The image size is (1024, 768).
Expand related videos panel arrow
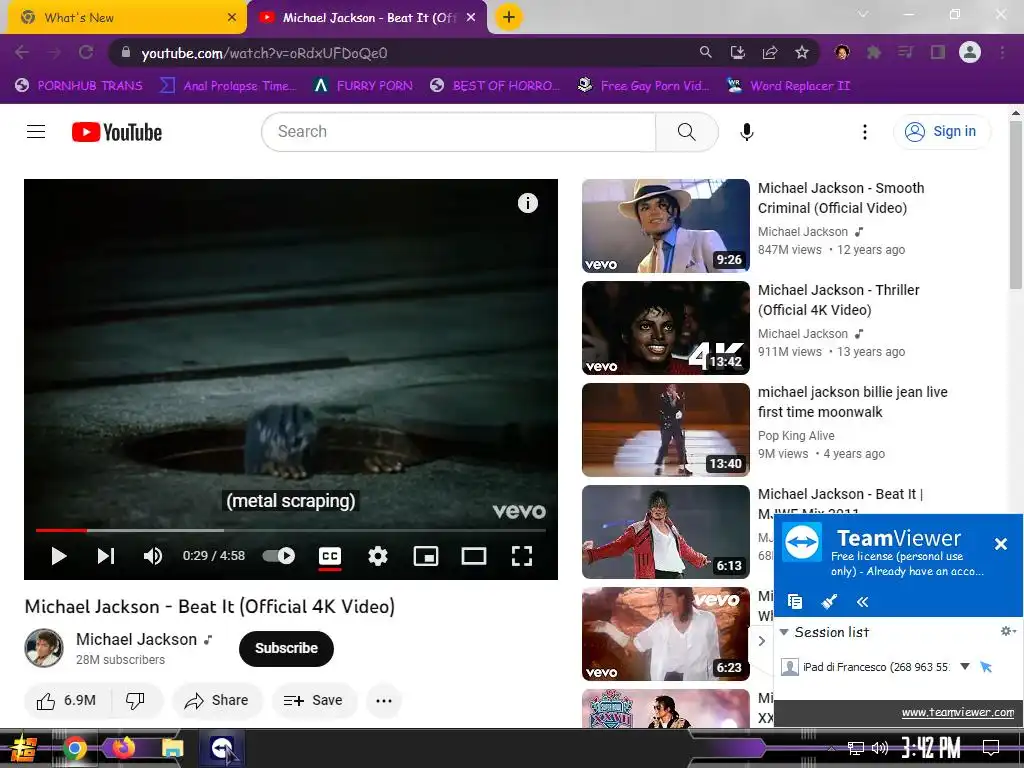[761, 641]
